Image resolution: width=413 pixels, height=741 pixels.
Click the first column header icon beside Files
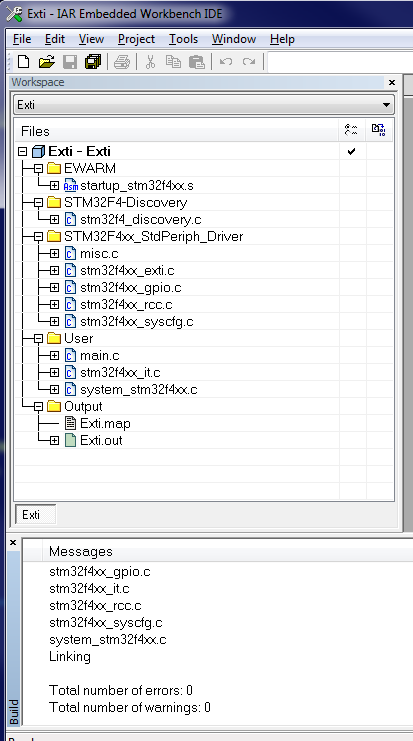pyautogui.click(x=351, y=130)
